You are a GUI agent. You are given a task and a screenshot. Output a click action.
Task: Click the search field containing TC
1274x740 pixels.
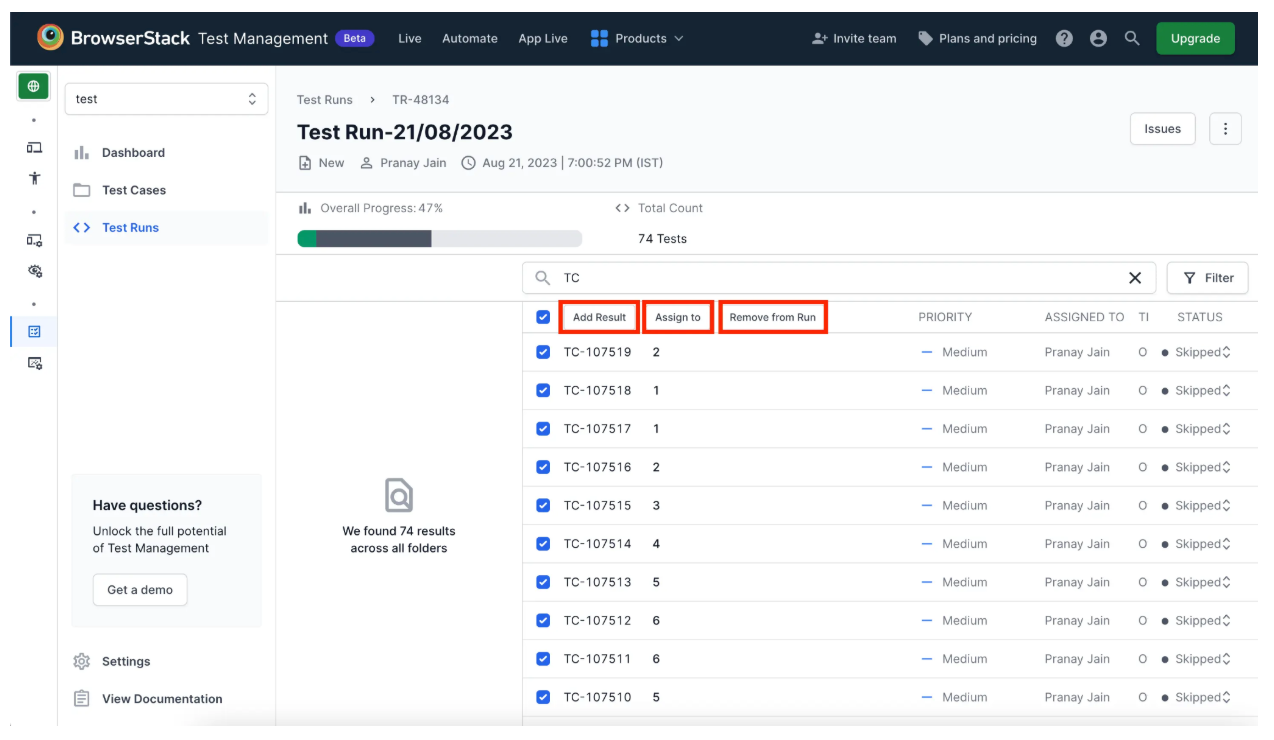coord(839,278)
